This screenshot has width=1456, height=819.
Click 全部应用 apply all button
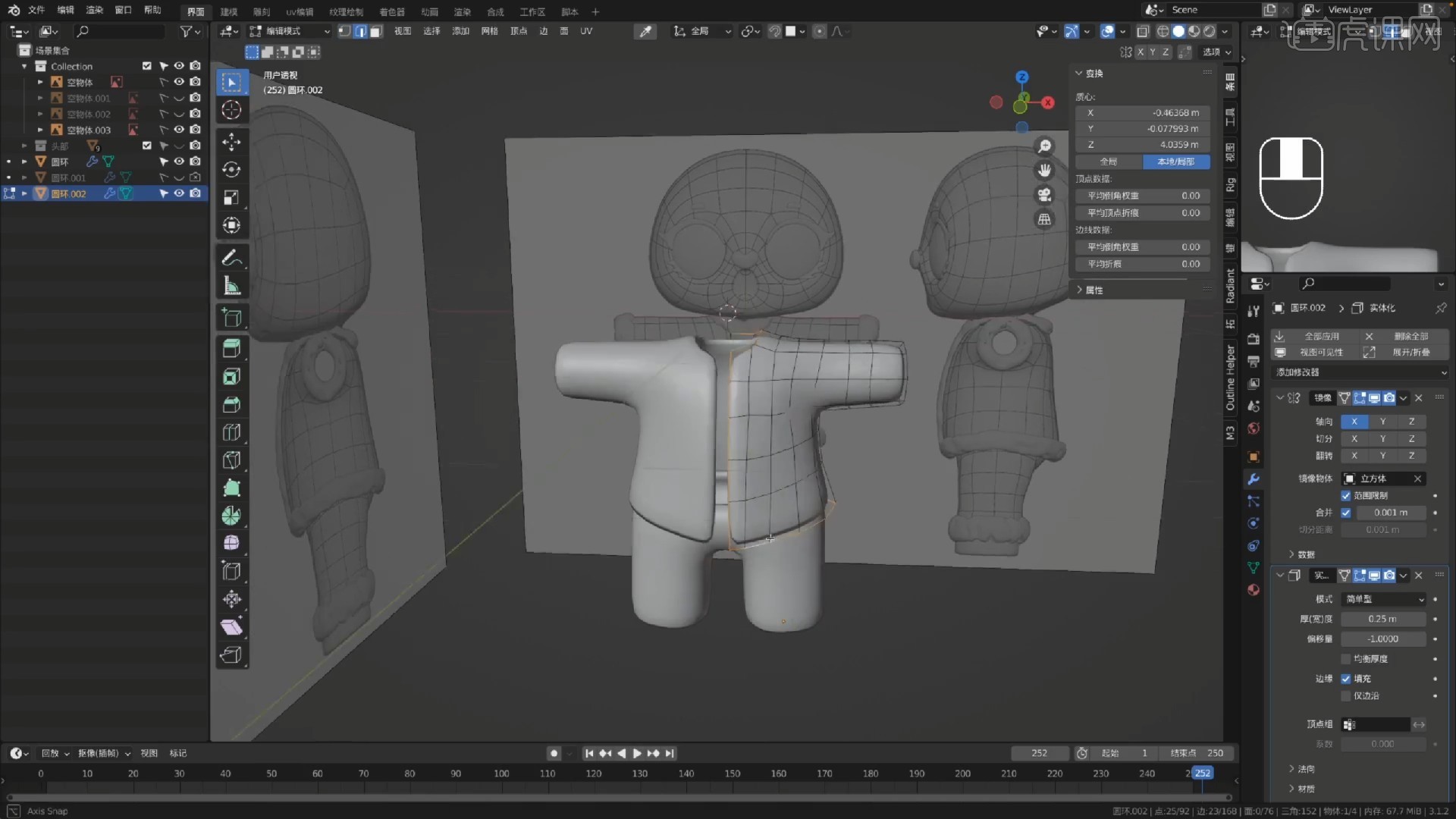click(x=1313, y=336)
